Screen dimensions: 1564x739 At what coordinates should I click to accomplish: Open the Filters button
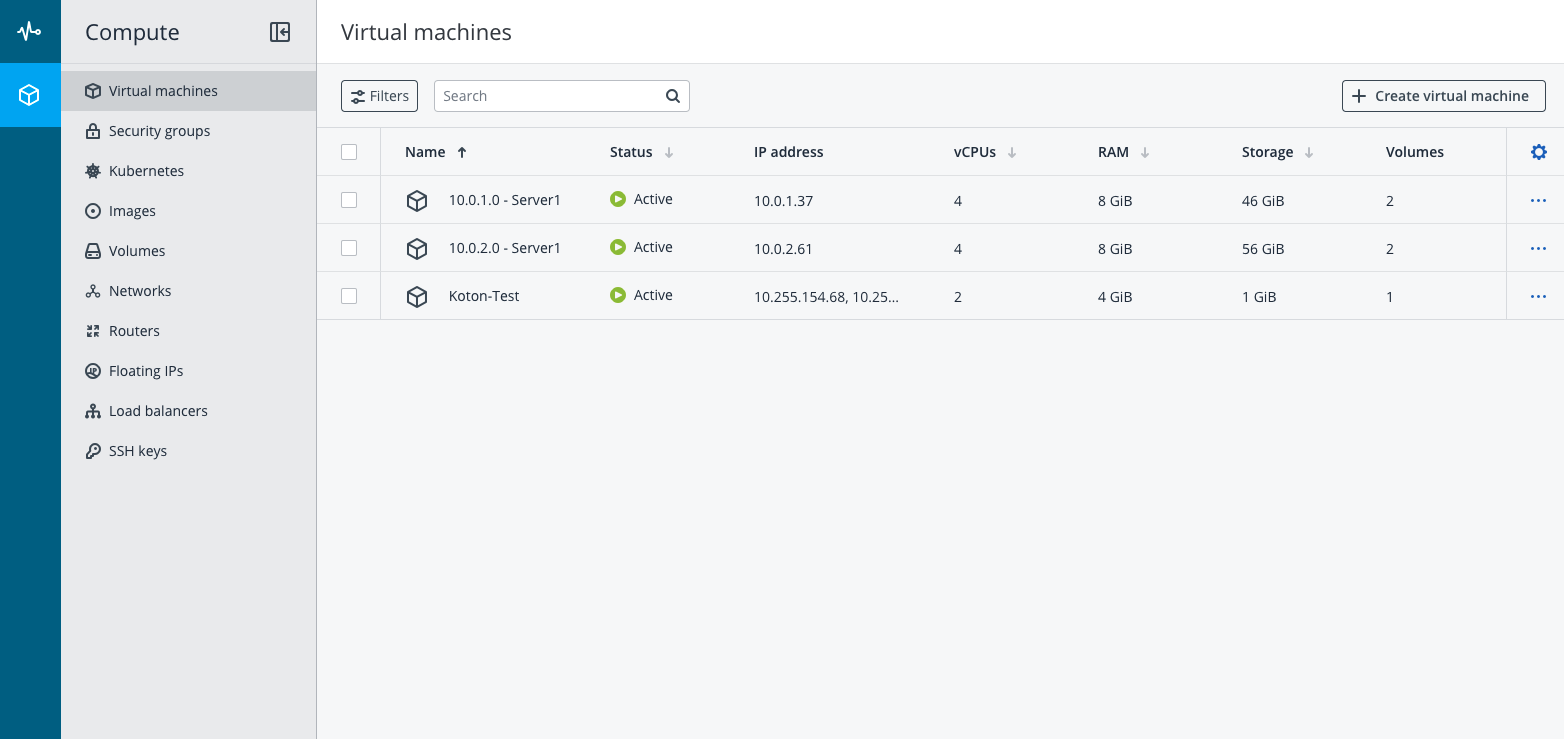(379, 96)
